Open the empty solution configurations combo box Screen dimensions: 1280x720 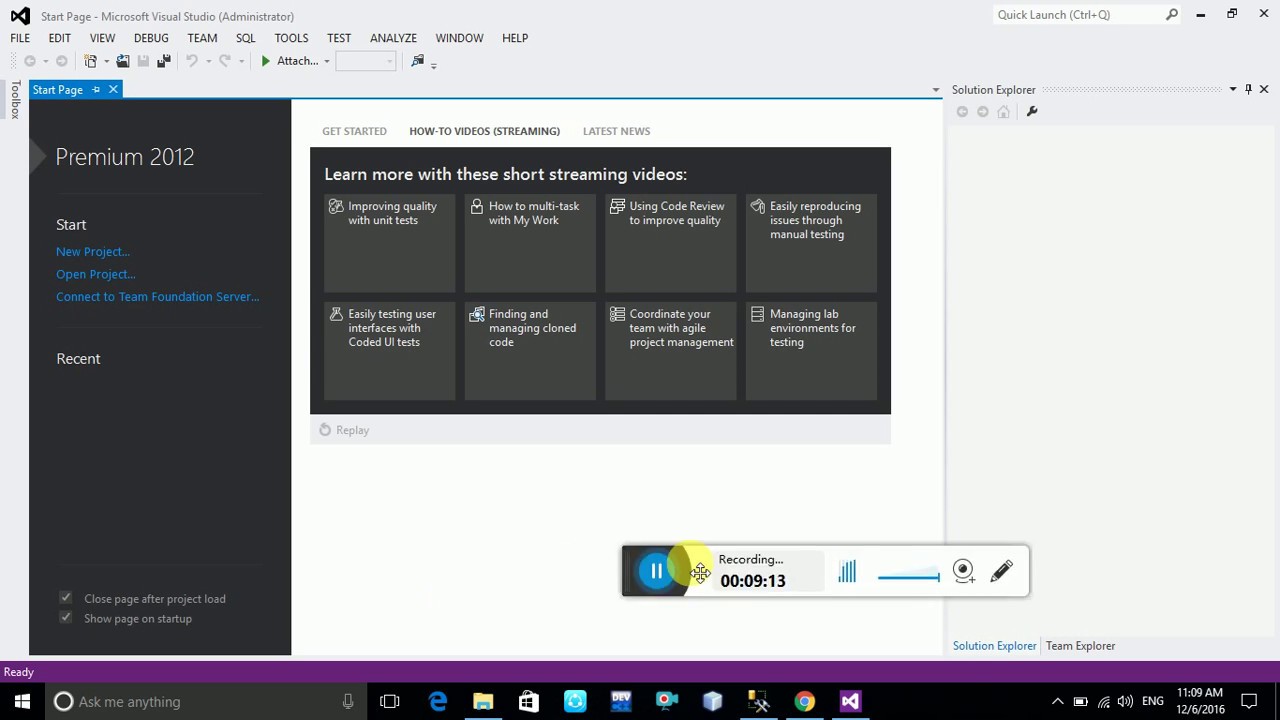click(x=365, y=61)
